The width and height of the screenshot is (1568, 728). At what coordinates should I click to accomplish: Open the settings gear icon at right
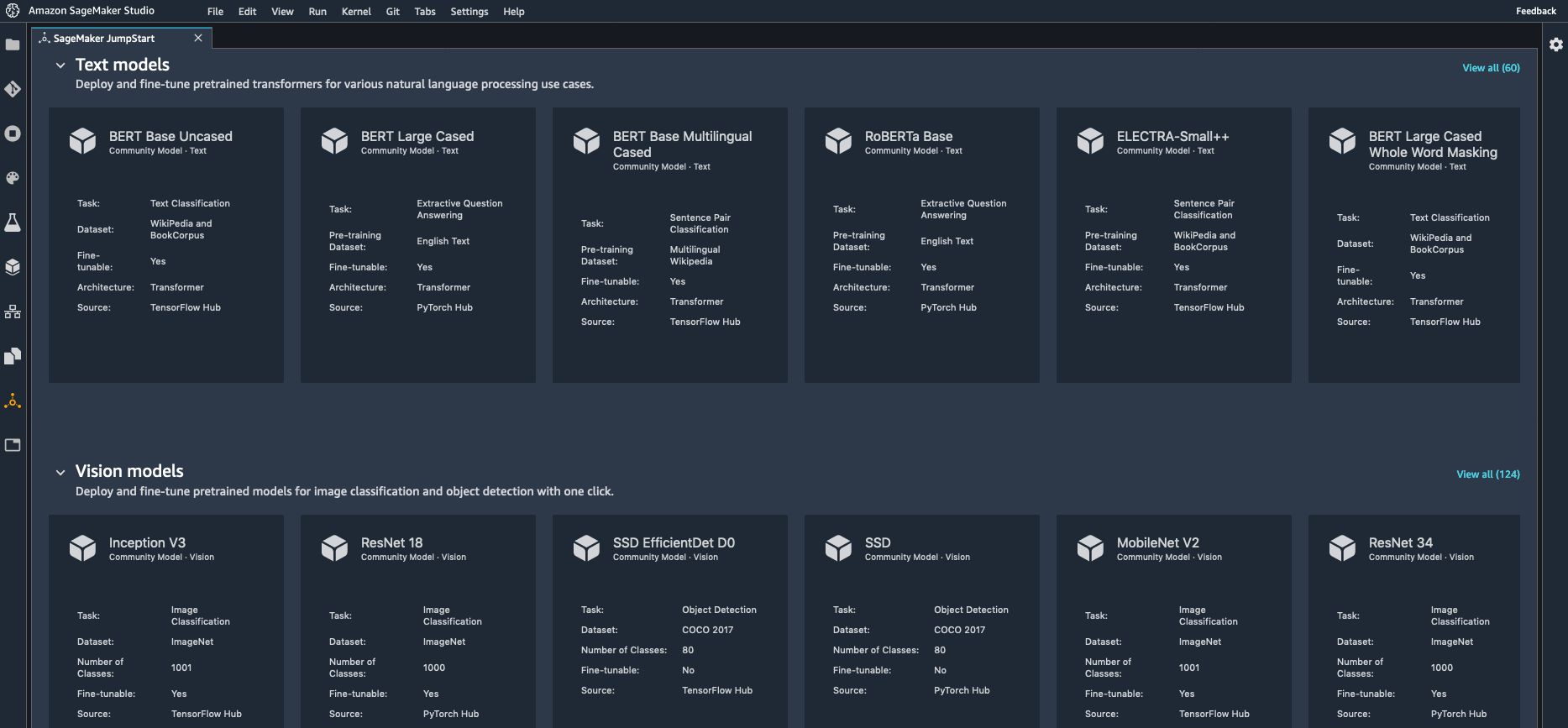click(1556, 45)
